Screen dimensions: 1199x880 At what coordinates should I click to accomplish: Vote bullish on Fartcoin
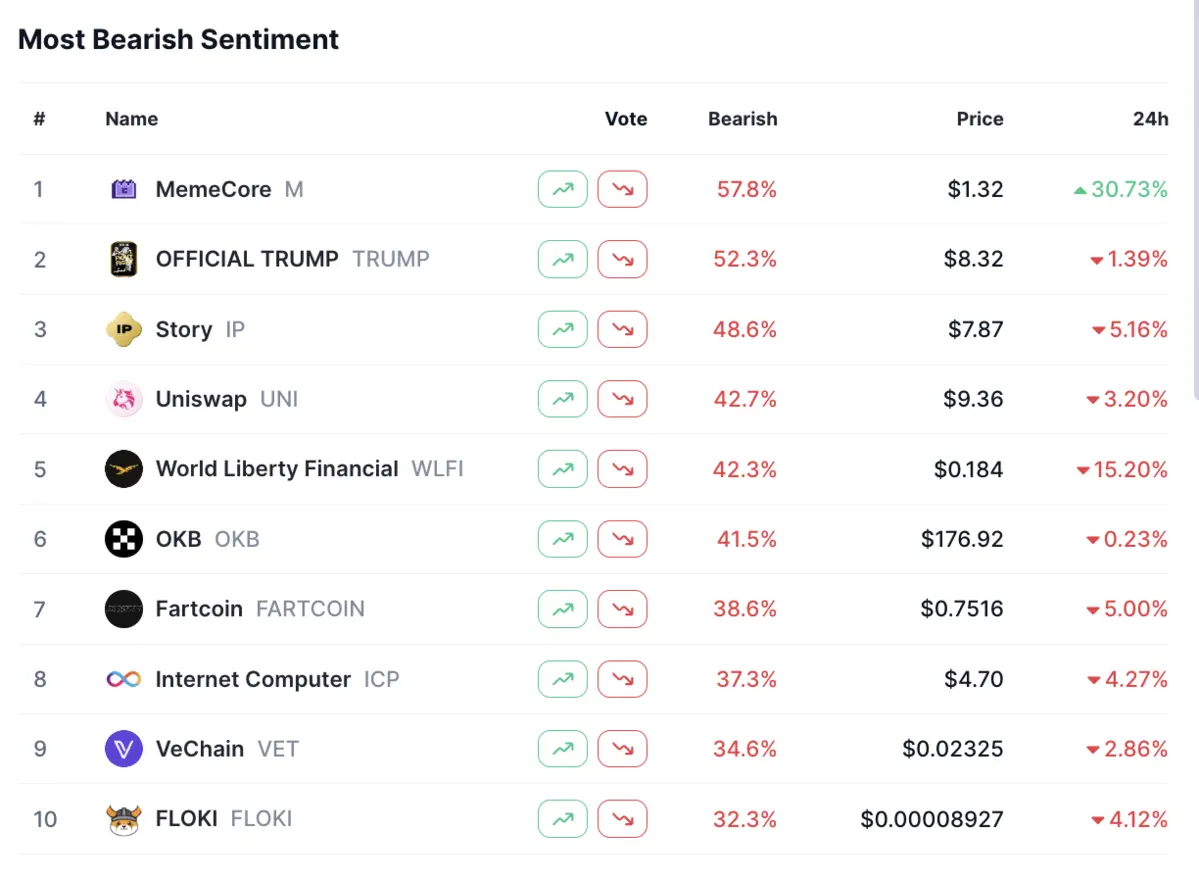[562, 609]
